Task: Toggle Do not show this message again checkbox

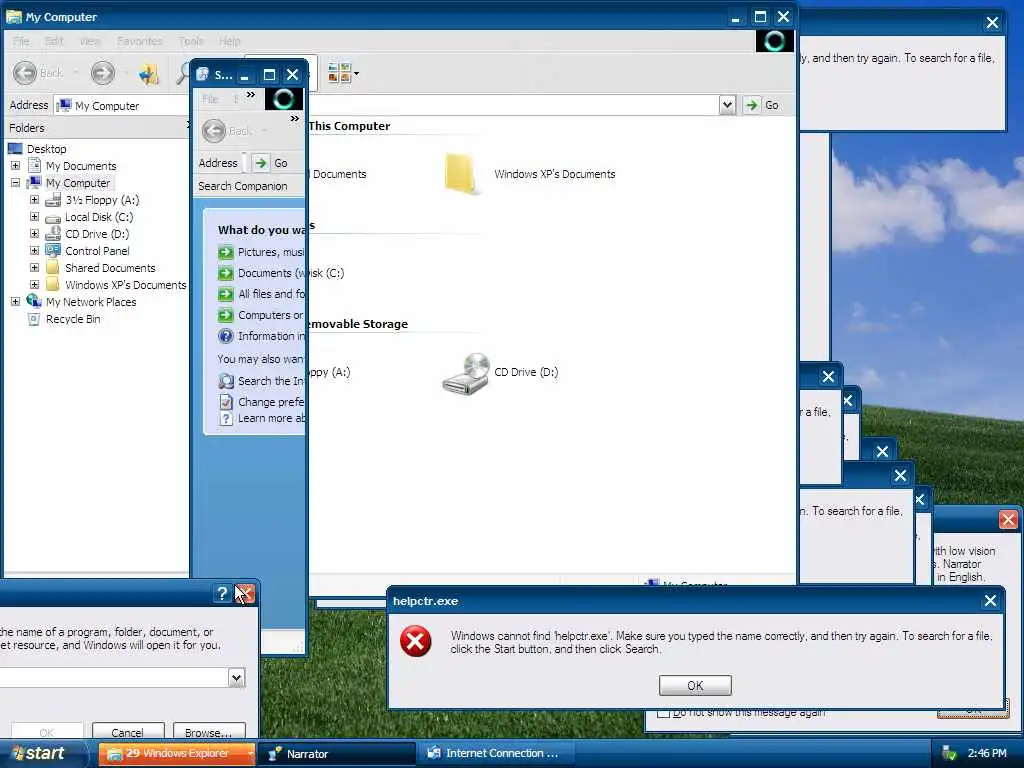Action: pyautogui.click(x=663, y=712)
